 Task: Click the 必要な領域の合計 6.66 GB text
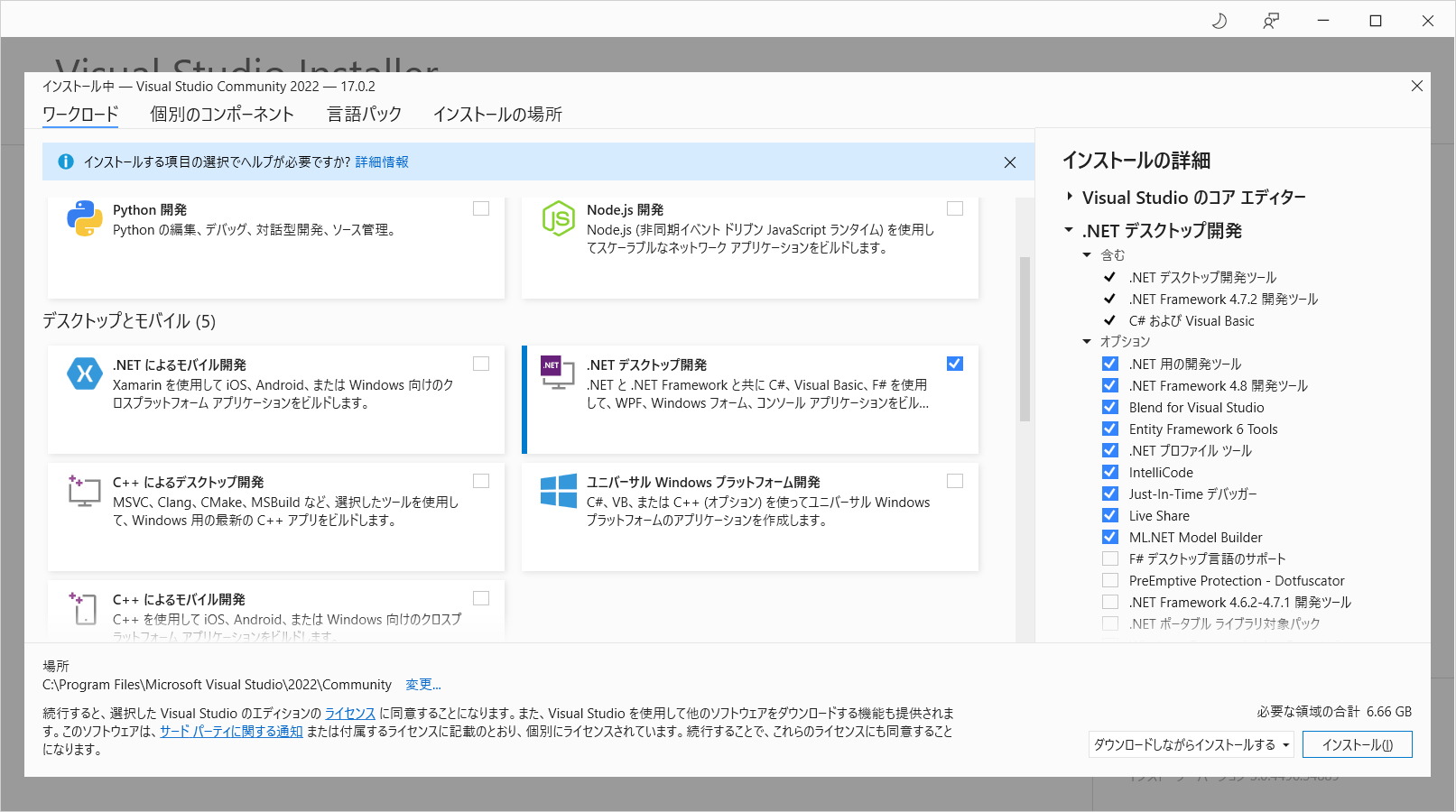pos(1334,712)
